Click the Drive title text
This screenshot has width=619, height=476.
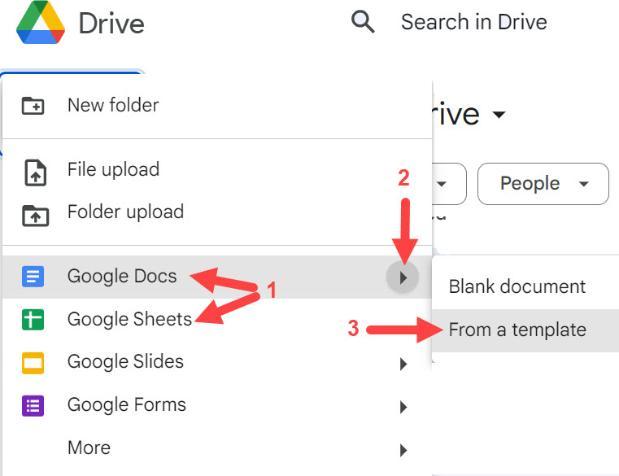(112, 23)
